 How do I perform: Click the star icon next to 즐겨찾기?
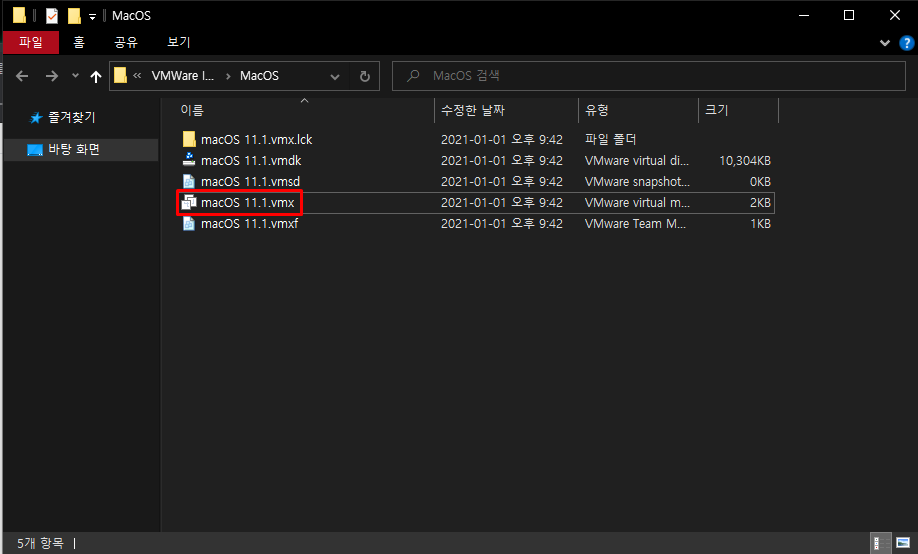[36, 118]
